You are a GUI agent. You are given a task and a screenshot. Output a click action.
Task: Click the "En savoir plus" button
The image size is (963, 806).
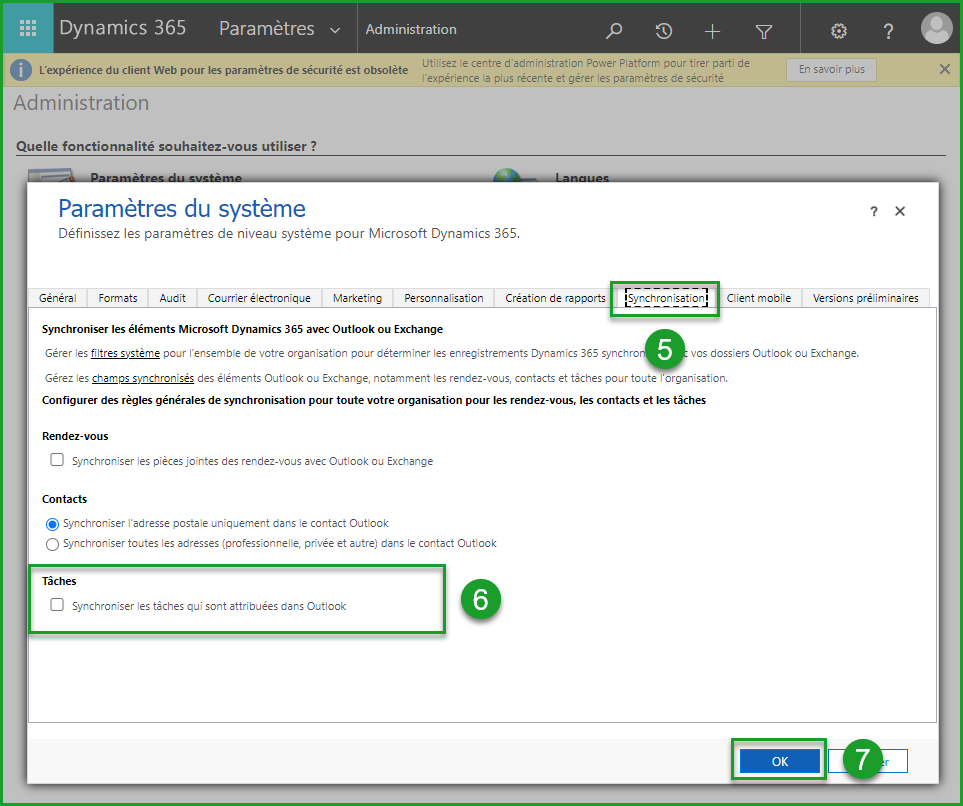tap(831, 70)
